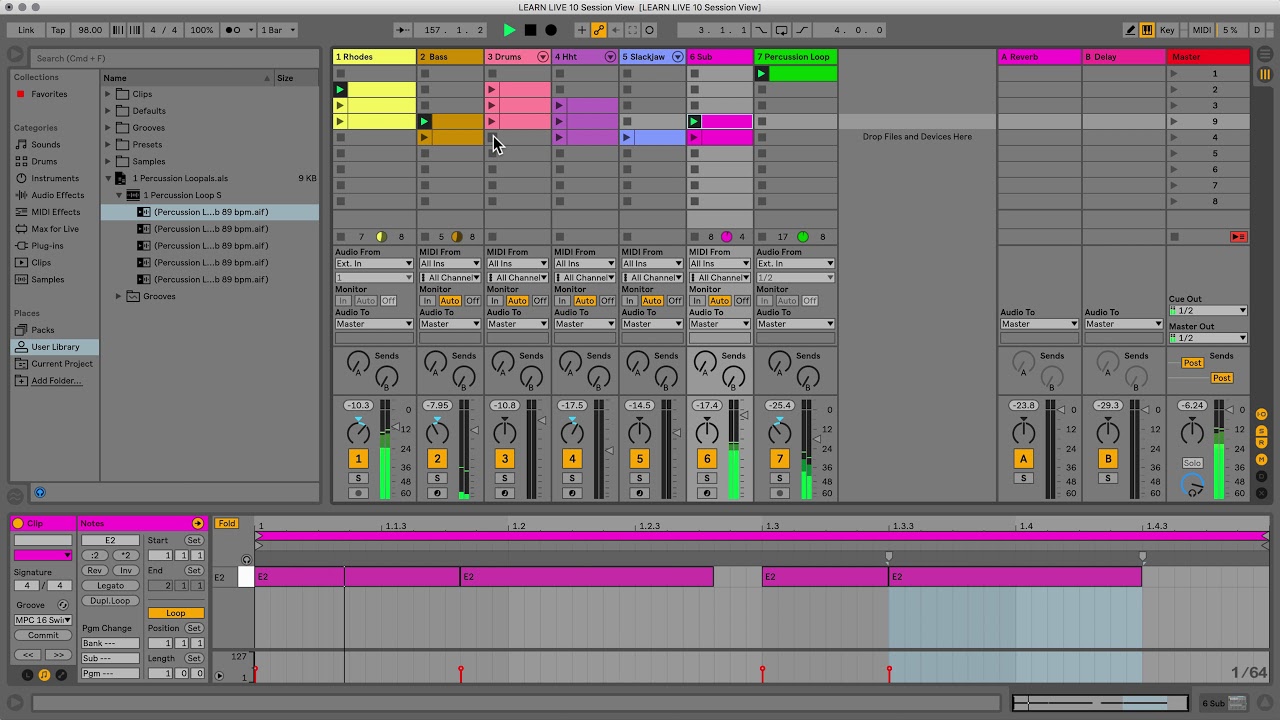The image size is (1280, 720).
Task: Open the Audio To dropdown on the Rhodes track
Action: click(x=373, y=323)
